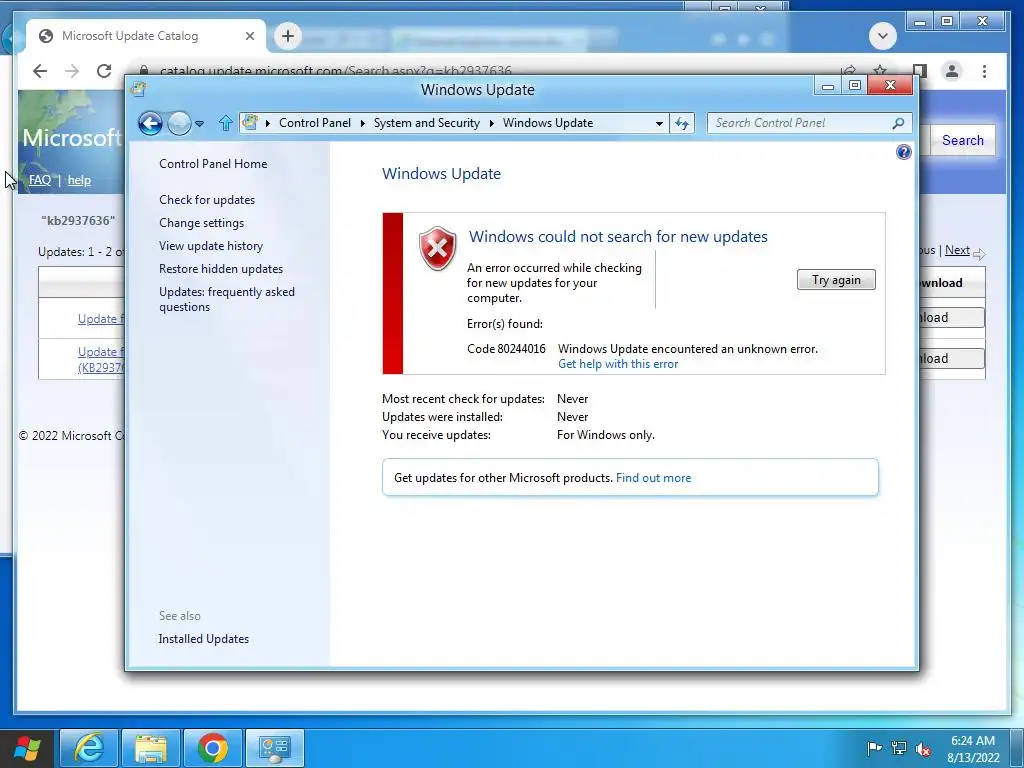Click Chrome's side panel icon
The width and height of the screenshot is (1024, 768).
click(920, 71)
